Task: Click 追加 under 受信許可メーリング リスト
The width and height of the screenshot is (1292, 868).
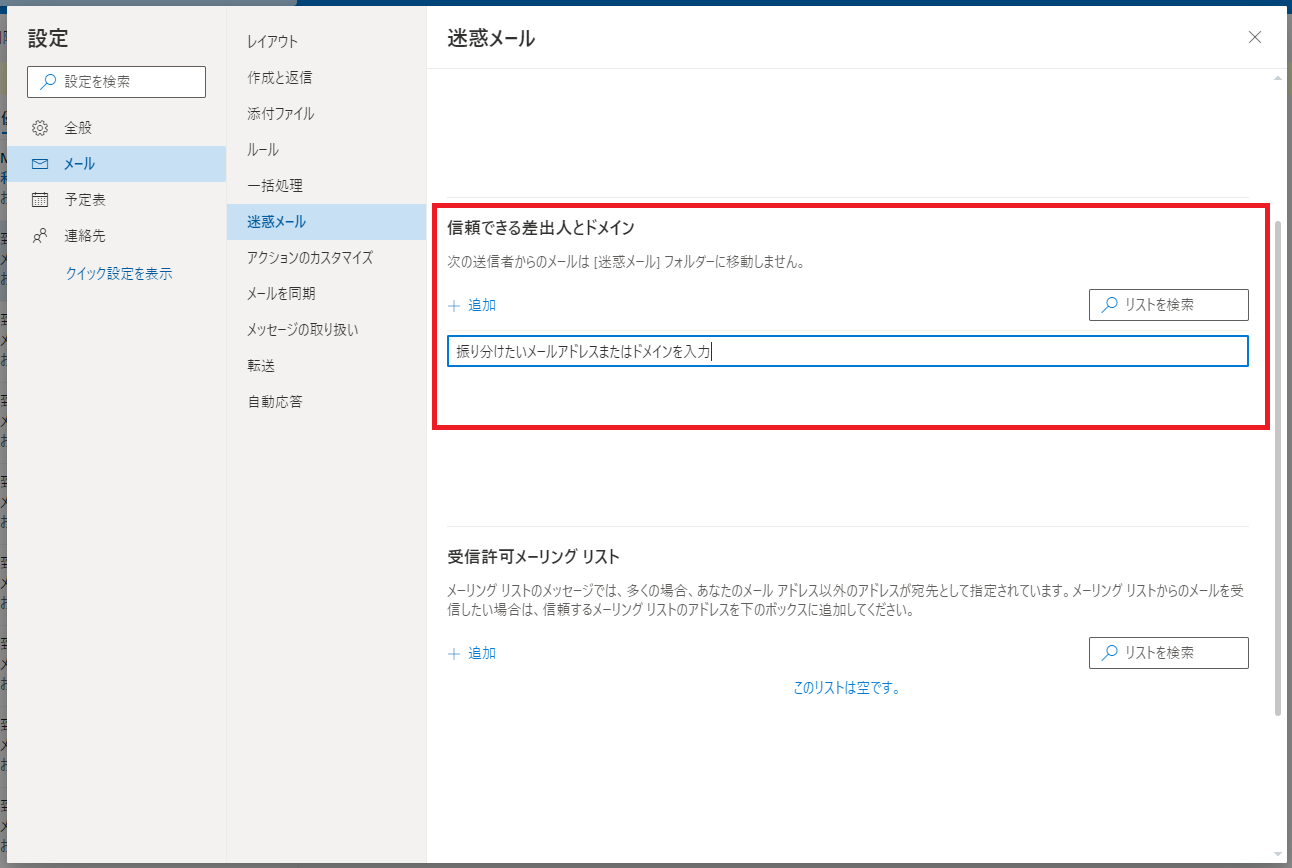Action: coord(472,654)
